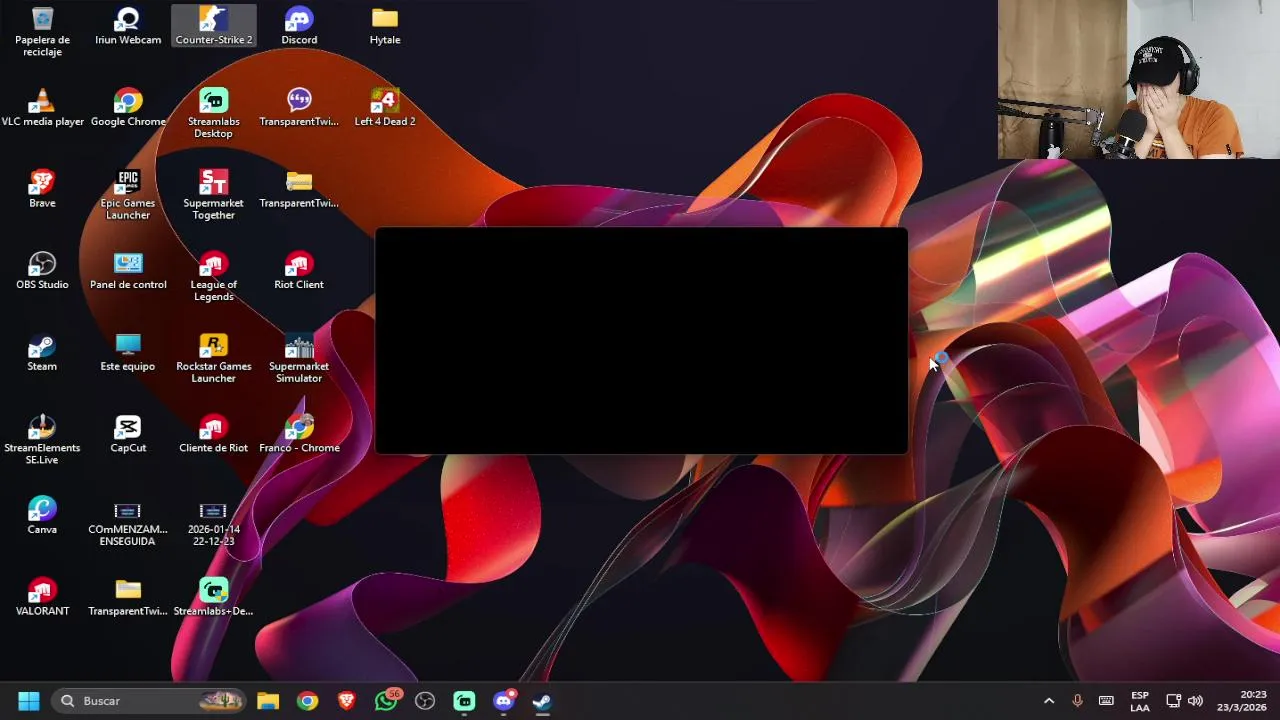Select the Canva desktop shortcut

[x=42, y=516]
